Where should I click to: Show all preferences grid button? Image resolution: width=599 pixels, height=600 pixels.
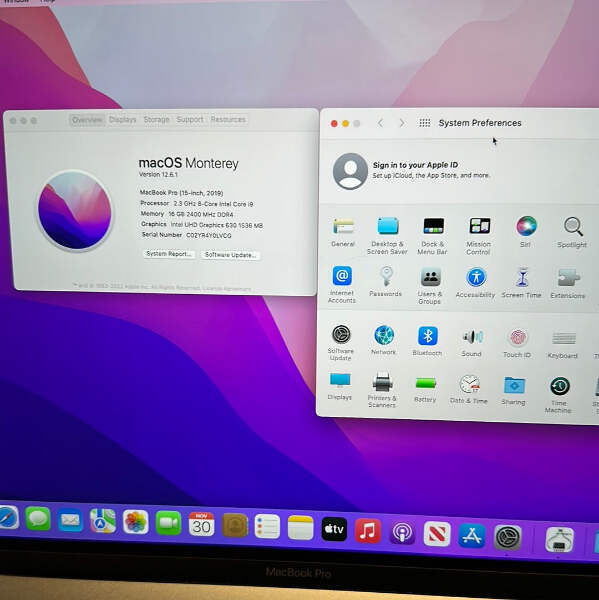tap(425, 123)
